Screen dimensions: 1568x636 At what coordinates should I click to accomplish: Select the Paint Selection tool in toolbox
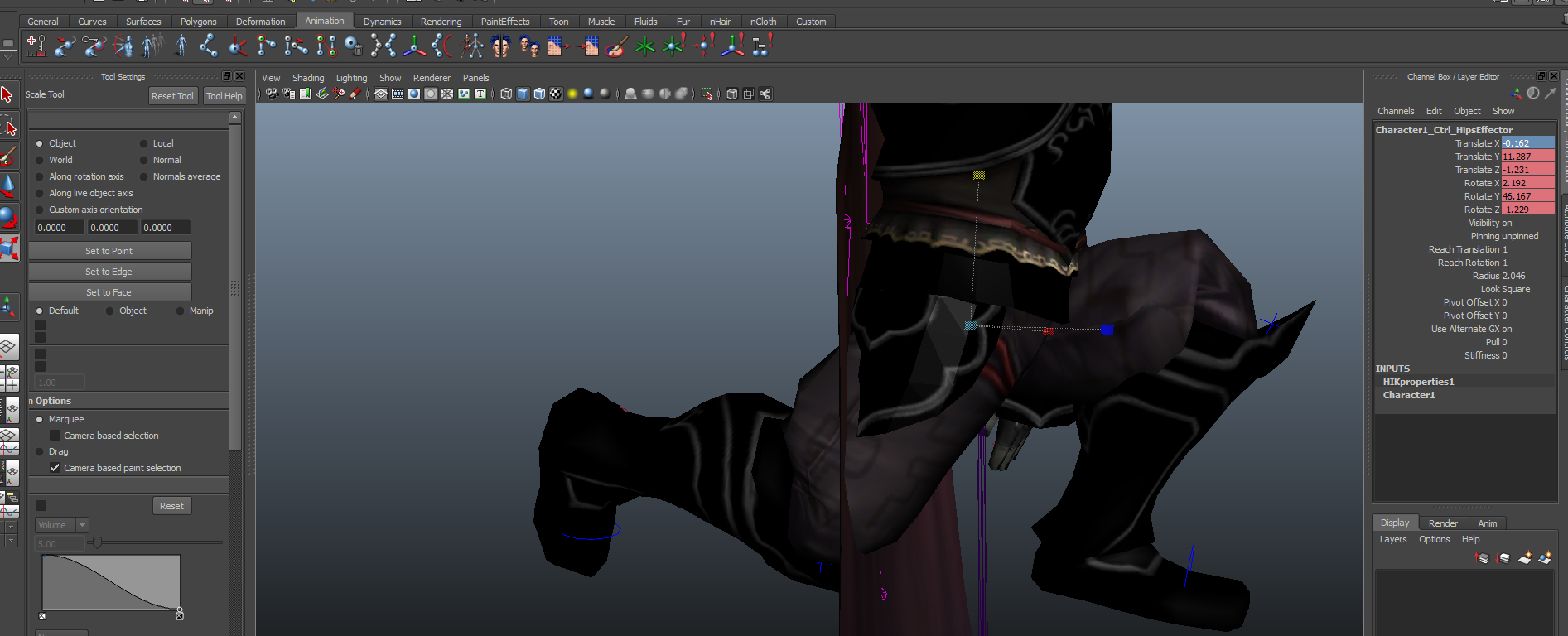click(x=8, y=156)
